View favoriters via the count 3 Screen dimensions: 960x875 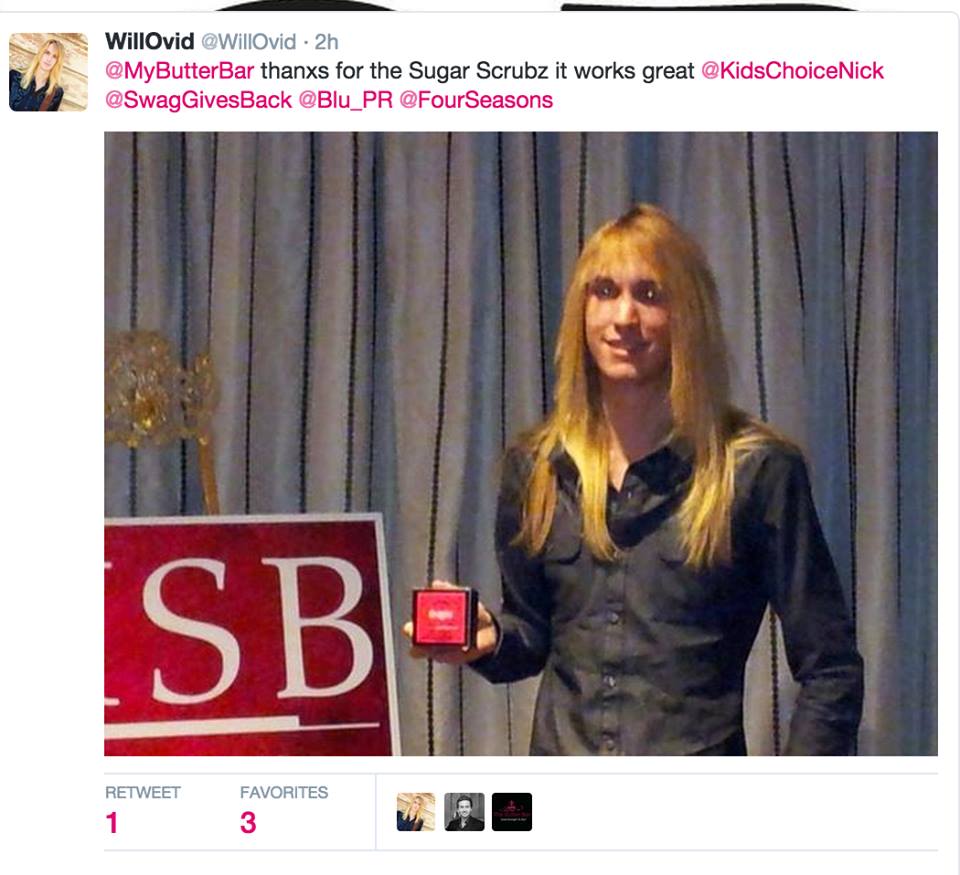coord(248,823)
